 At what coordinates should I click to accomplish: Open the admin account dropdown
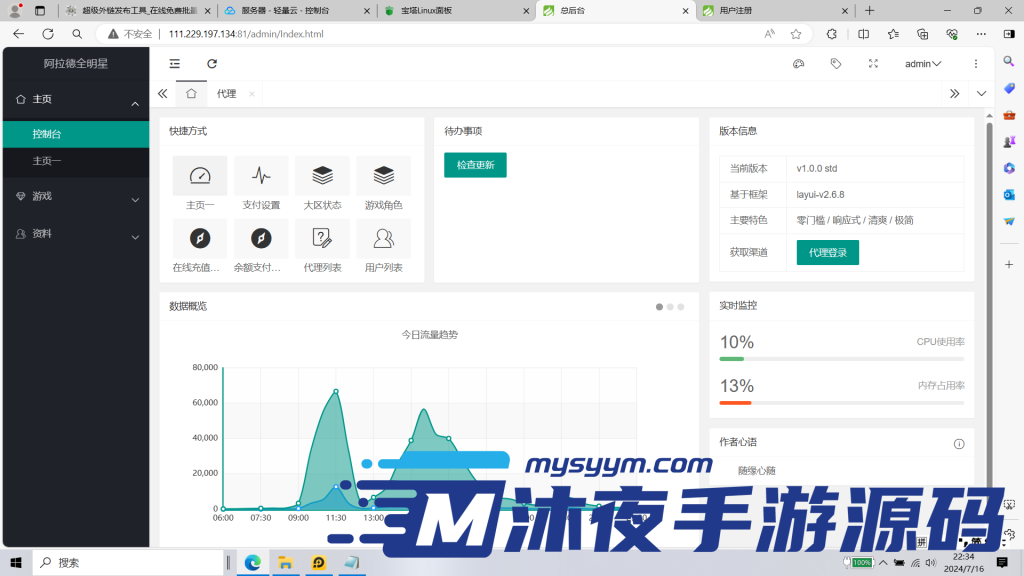click(920, 62)
